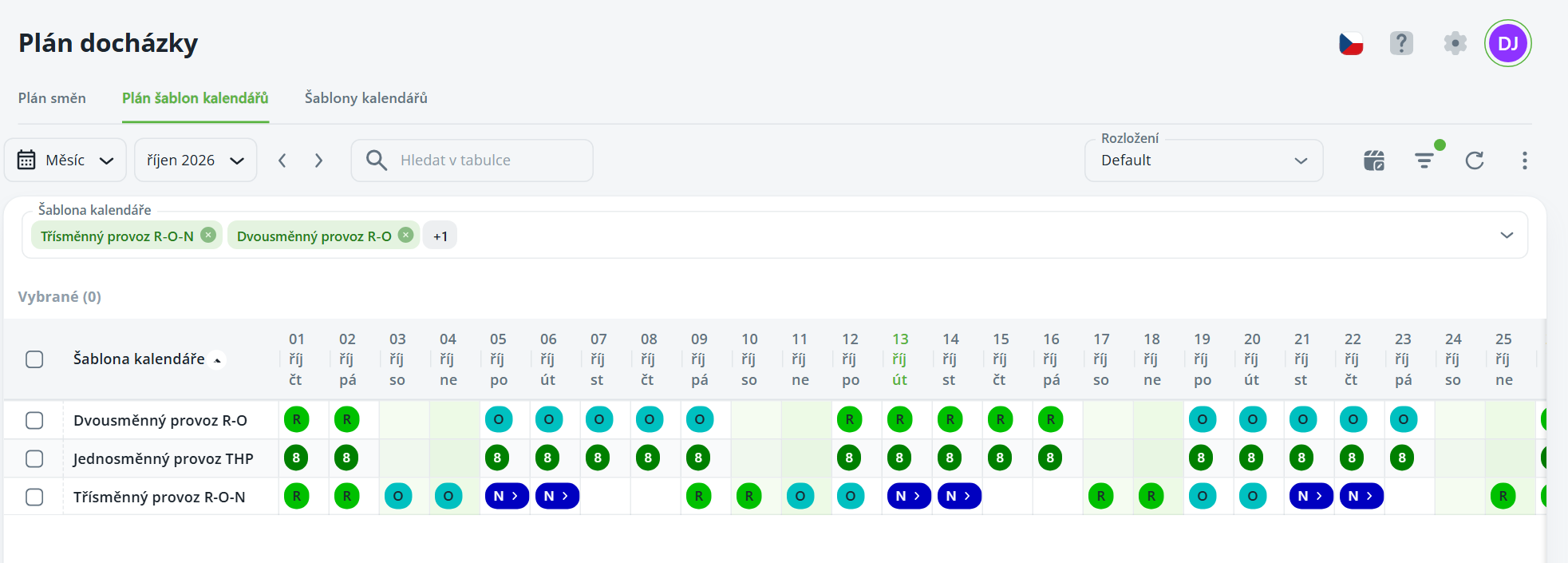Click 8 shift on 08 říj Jednosměnný row
The image size is (1568, 563).
(648, 458)
